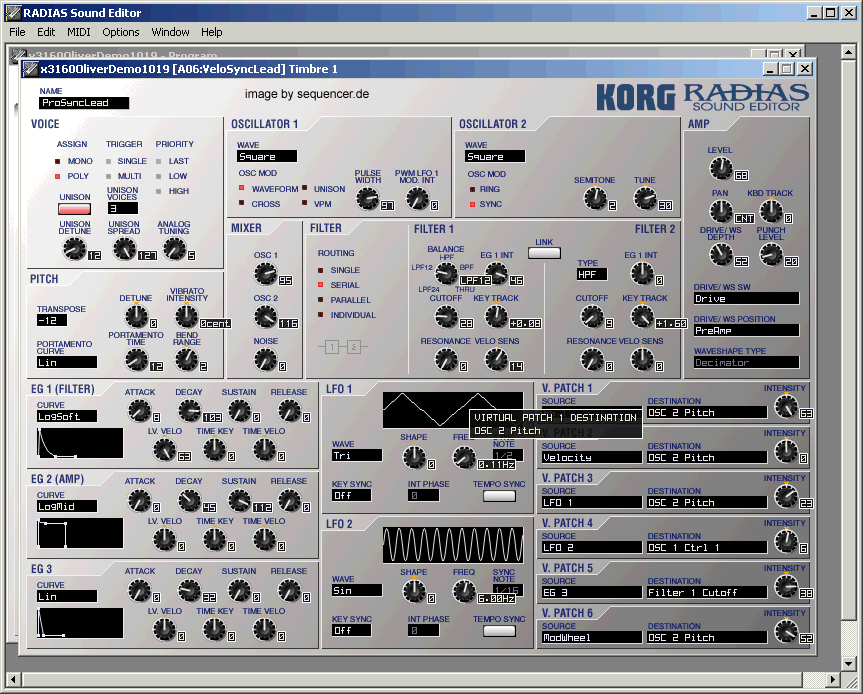
Task: Click the Mixer Noise level knob
Action: click(x=265, y=360)
